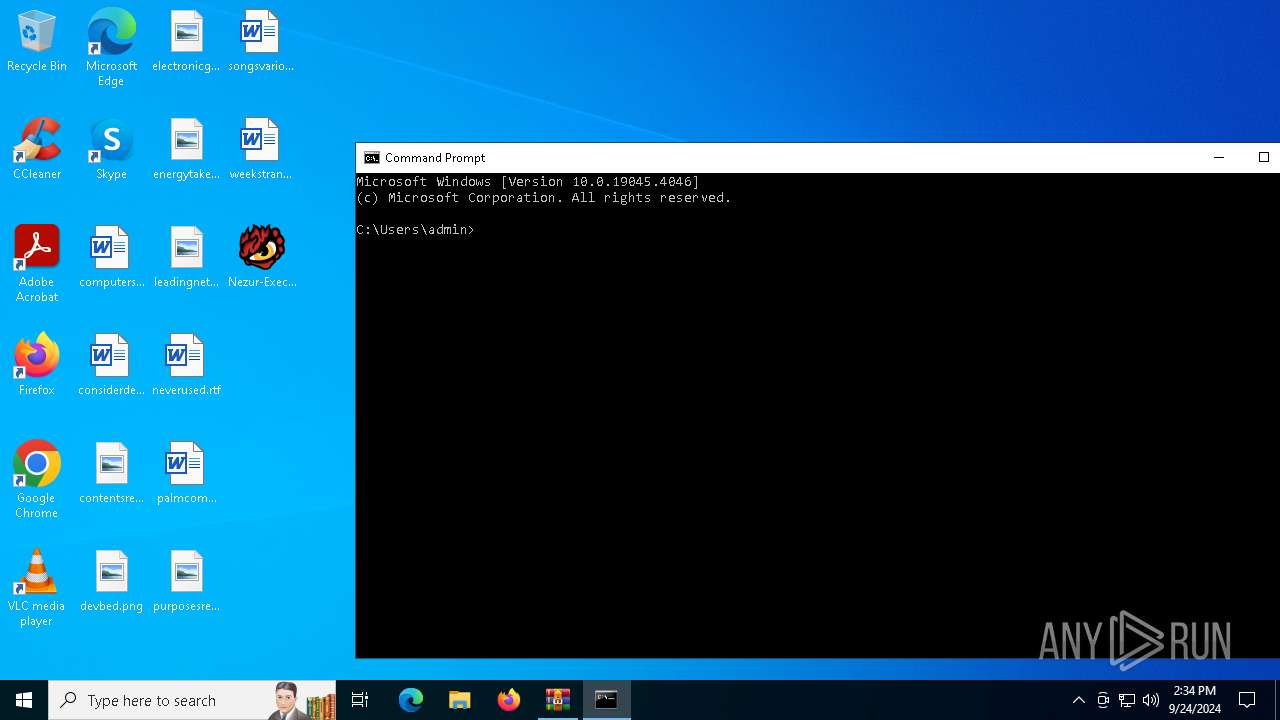Select the electronicg... image file on desktop

click(186, 42)
